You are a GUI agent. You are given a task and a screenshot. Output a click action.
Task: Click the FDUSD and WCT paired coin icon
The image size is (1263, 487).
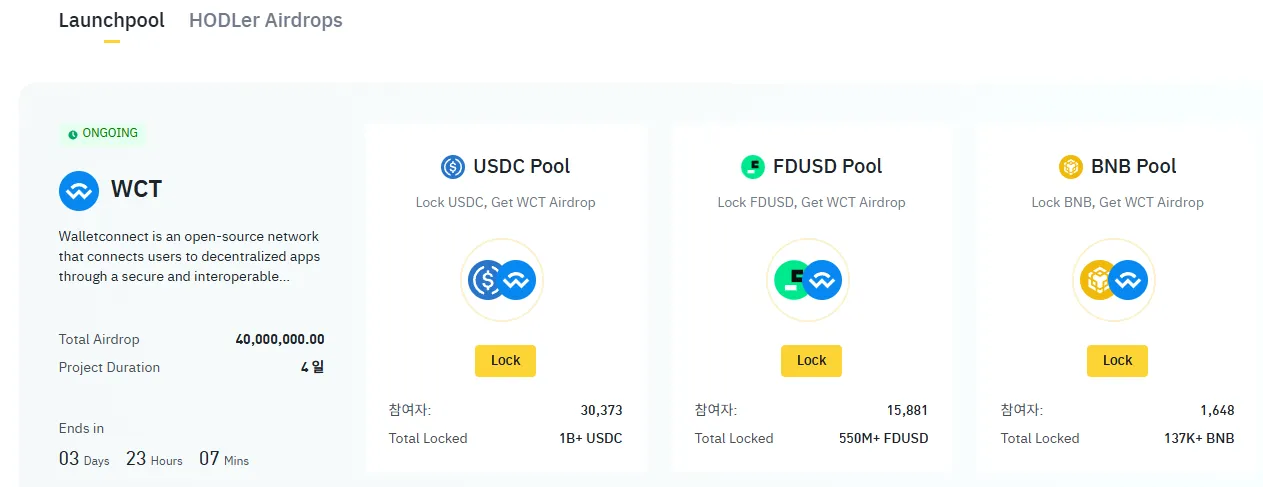[808, 280]
